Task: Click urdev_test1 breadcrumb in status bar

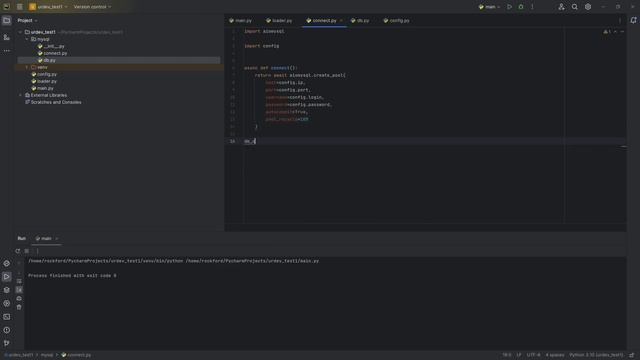Action: 19,355
